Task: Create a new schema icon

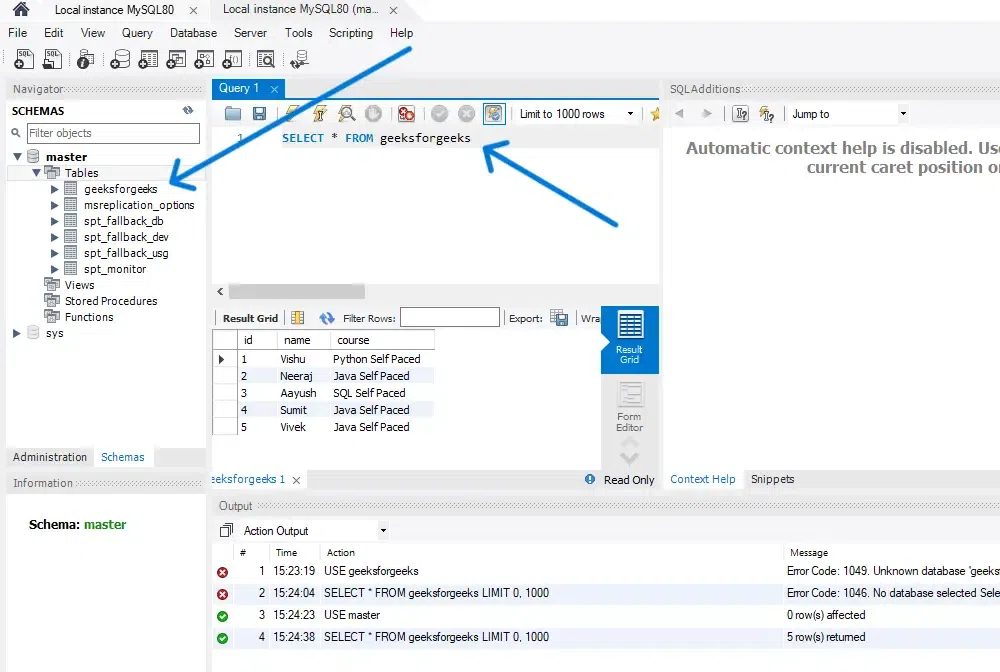Action: [x=120, y=59]
